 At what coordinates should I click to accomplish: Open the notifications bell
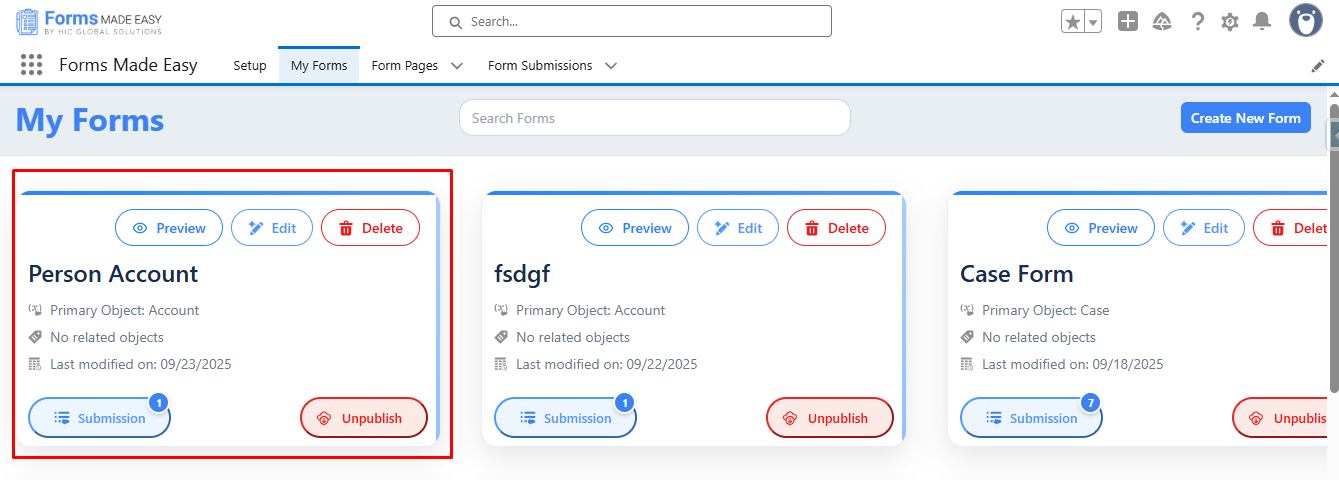tap(1262, 21)
